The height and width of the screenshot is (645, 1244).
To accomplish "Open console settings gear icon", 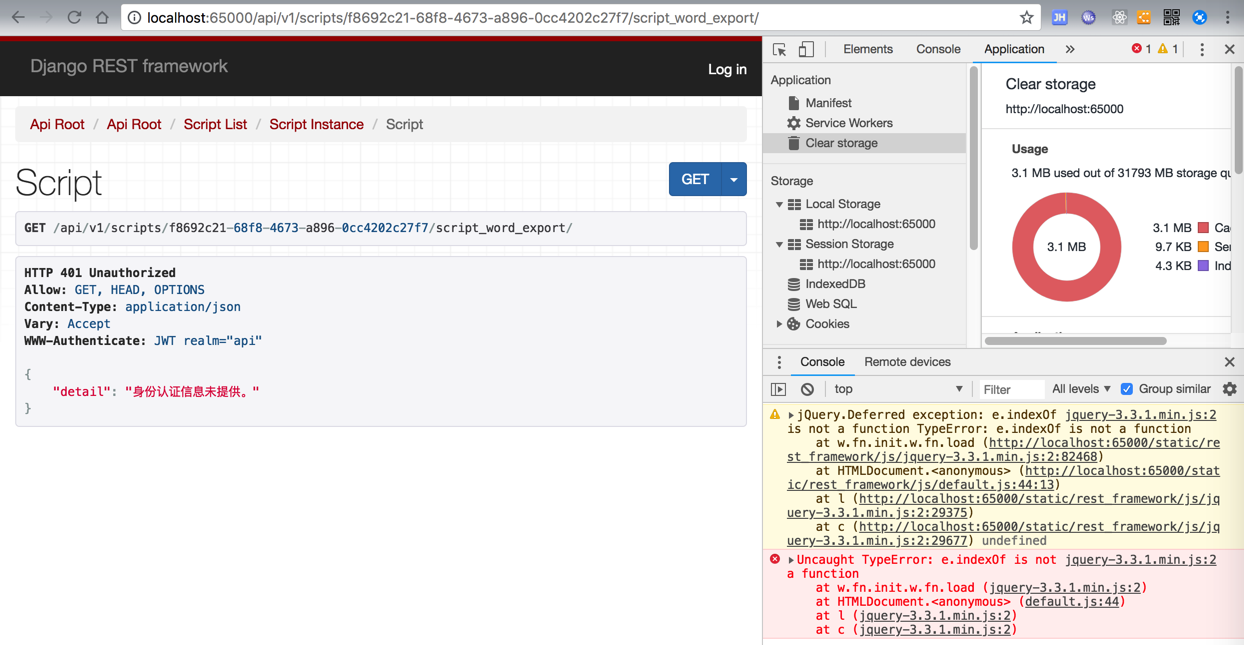I will coord(1229,389).
